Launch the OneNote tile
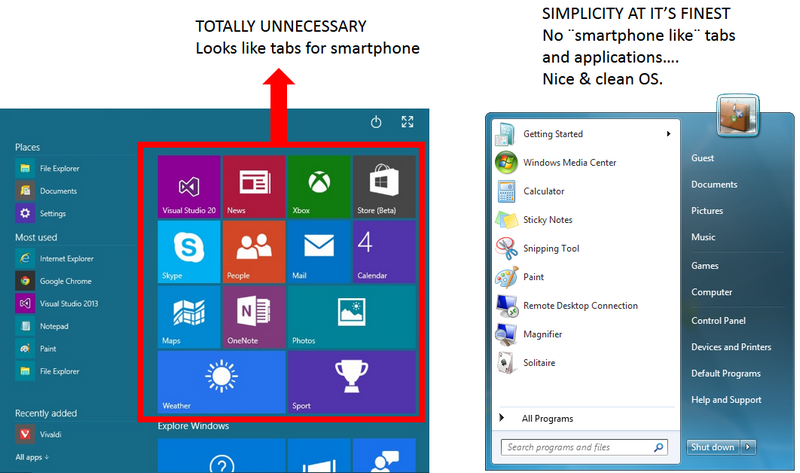This screenshot has height=473, width=800. pyautogui.click(x=254, y=317)
